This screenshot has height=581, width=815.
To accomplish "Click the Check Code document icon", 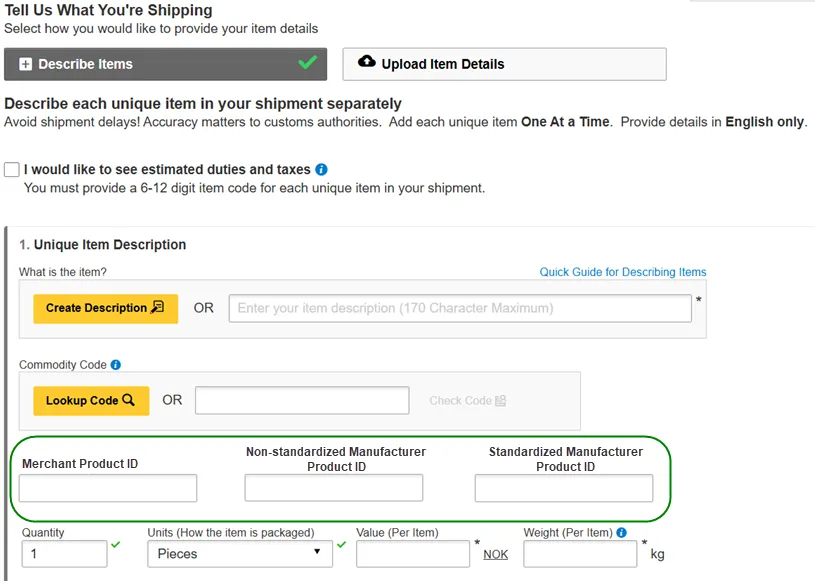I will point(501,401).
